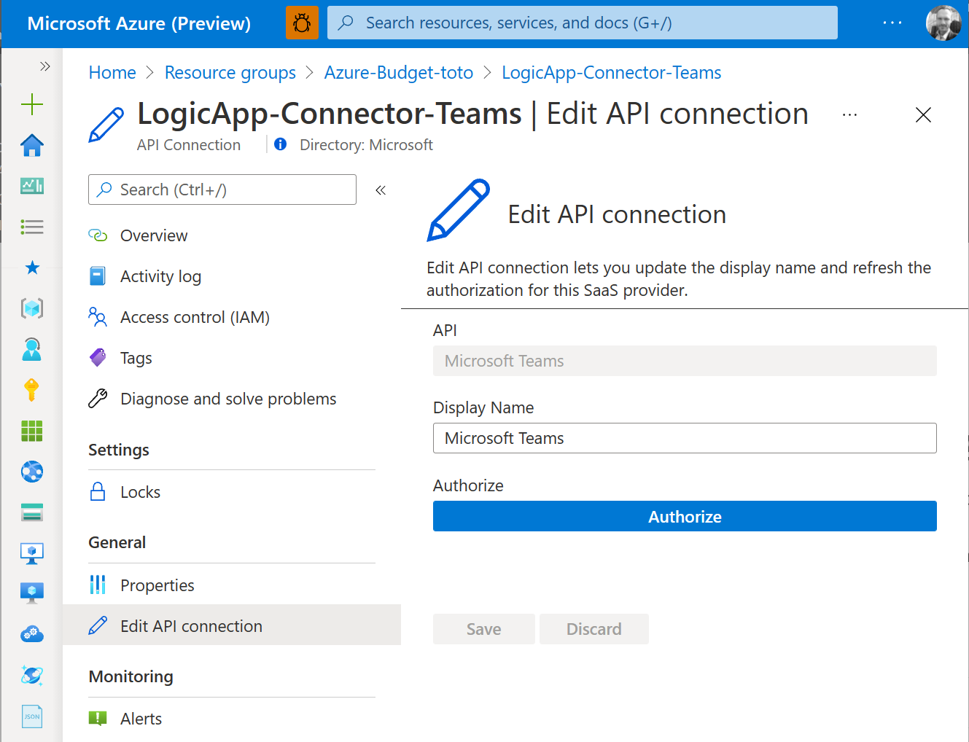This screenshot has height=742, width=969.
Task: Click the disabled API Microsoft Teams field
Action: point(685,361)
